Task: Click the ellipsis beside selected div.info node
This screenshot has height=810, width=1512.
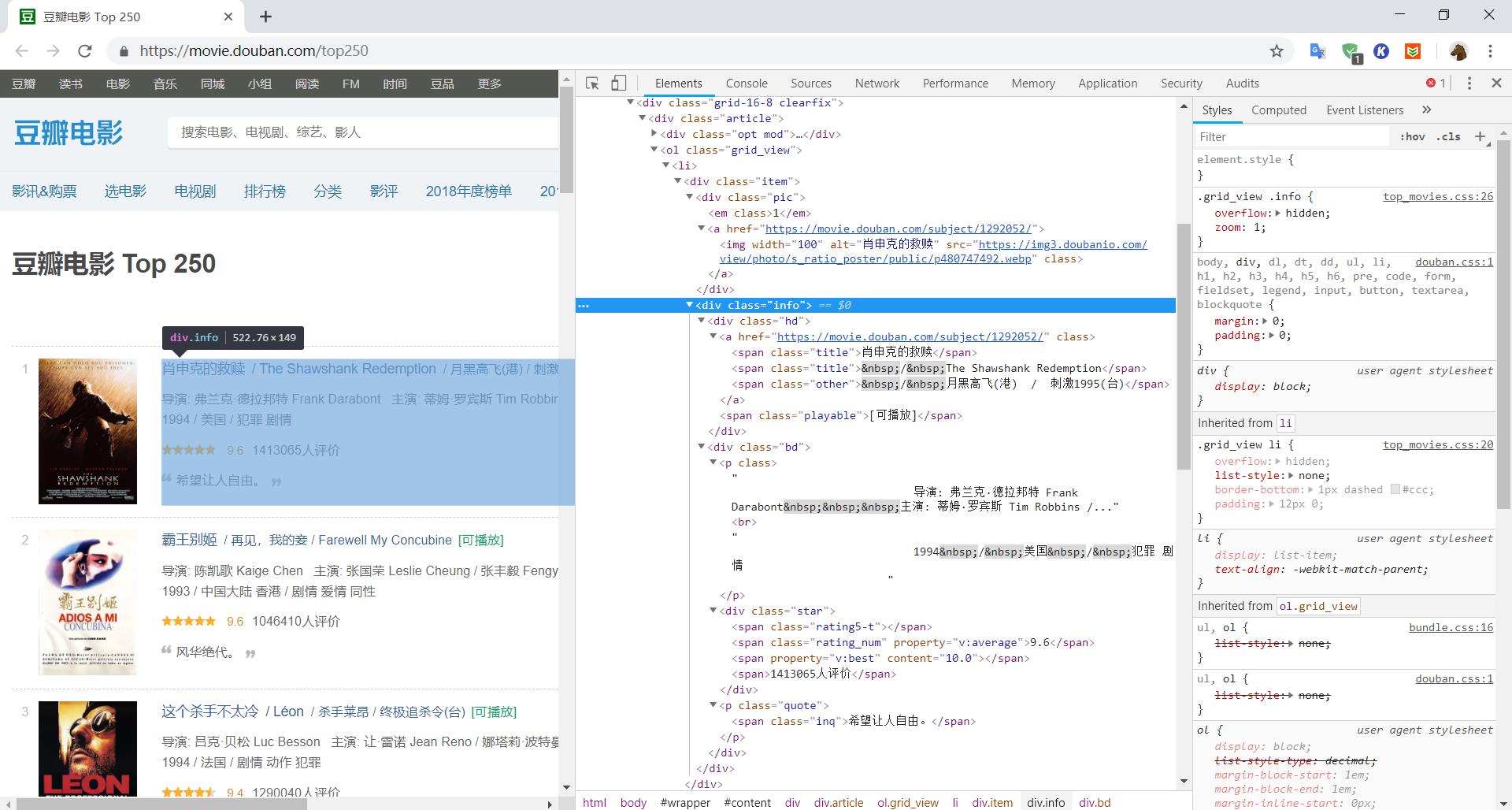Action: coord(584,306)
